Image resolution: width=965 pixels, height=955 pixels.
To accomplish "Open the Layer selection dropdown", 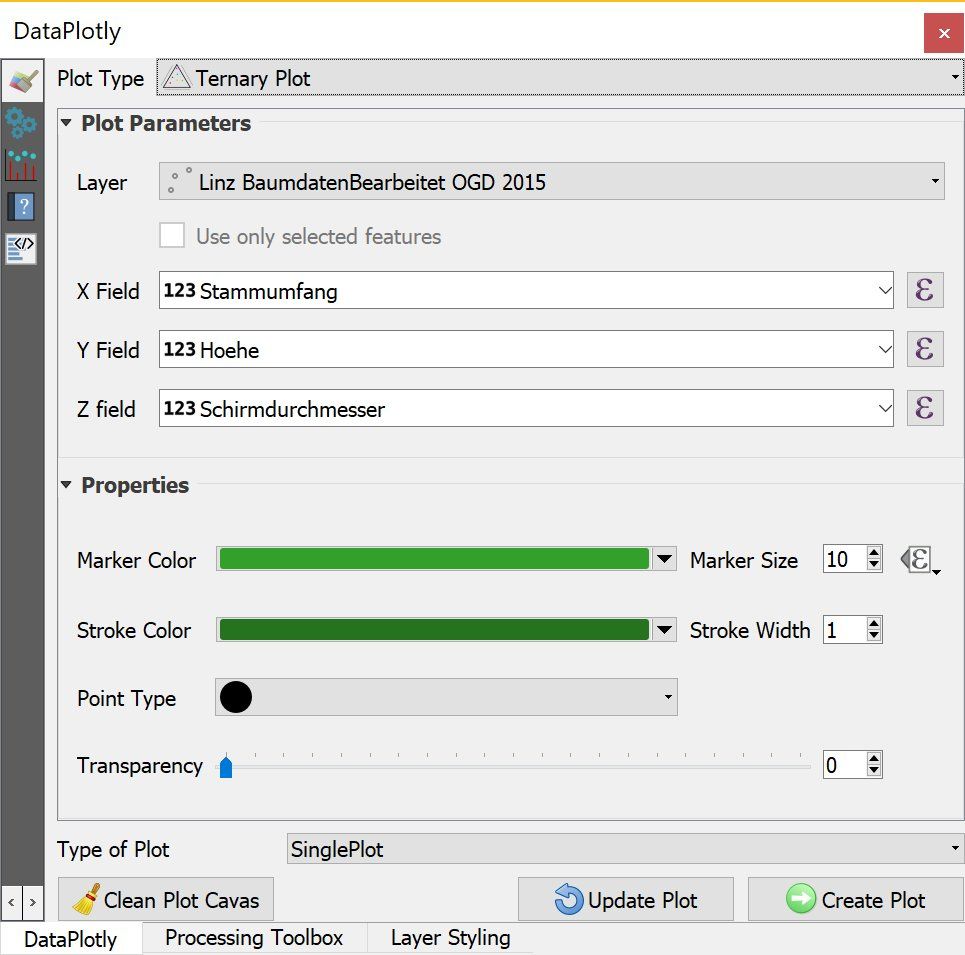I will (x=551, y=182).
